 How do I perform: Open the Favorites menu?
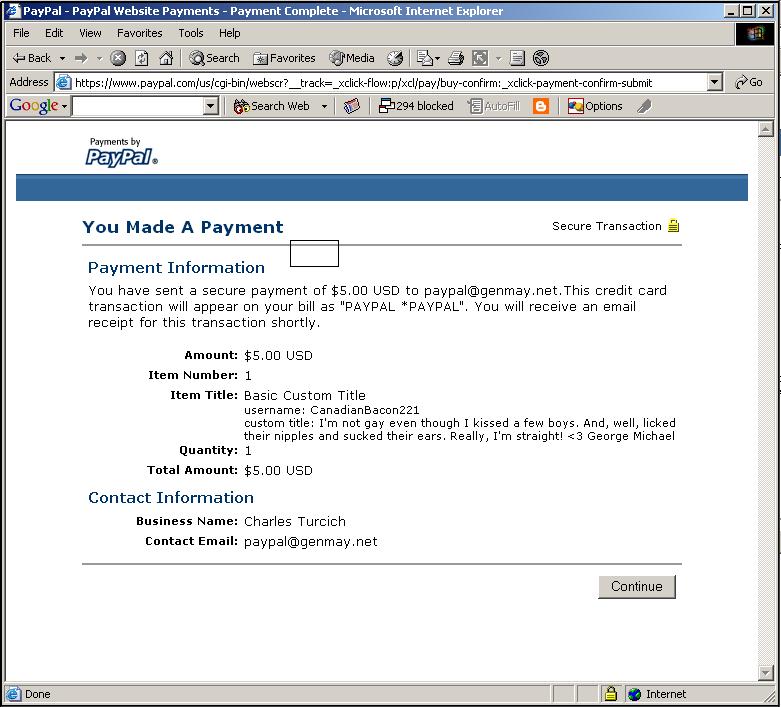139,33
